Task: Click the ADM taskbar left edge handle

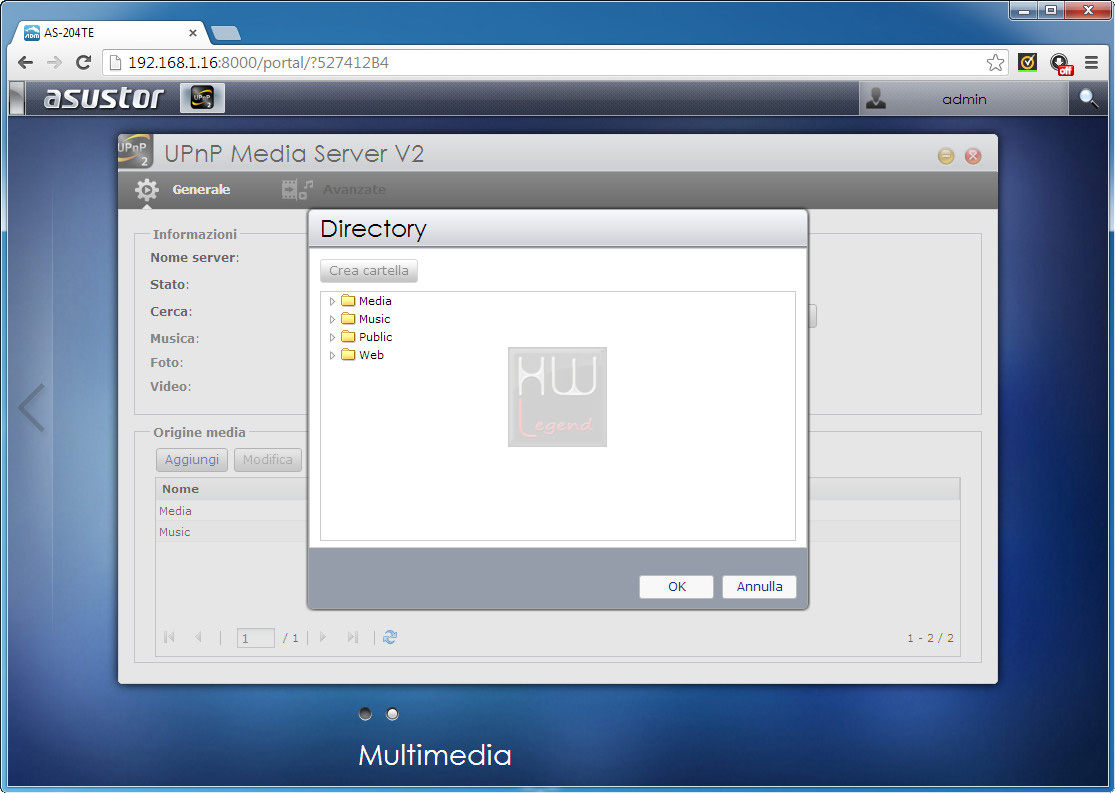Action: click(x=17, y=98)
